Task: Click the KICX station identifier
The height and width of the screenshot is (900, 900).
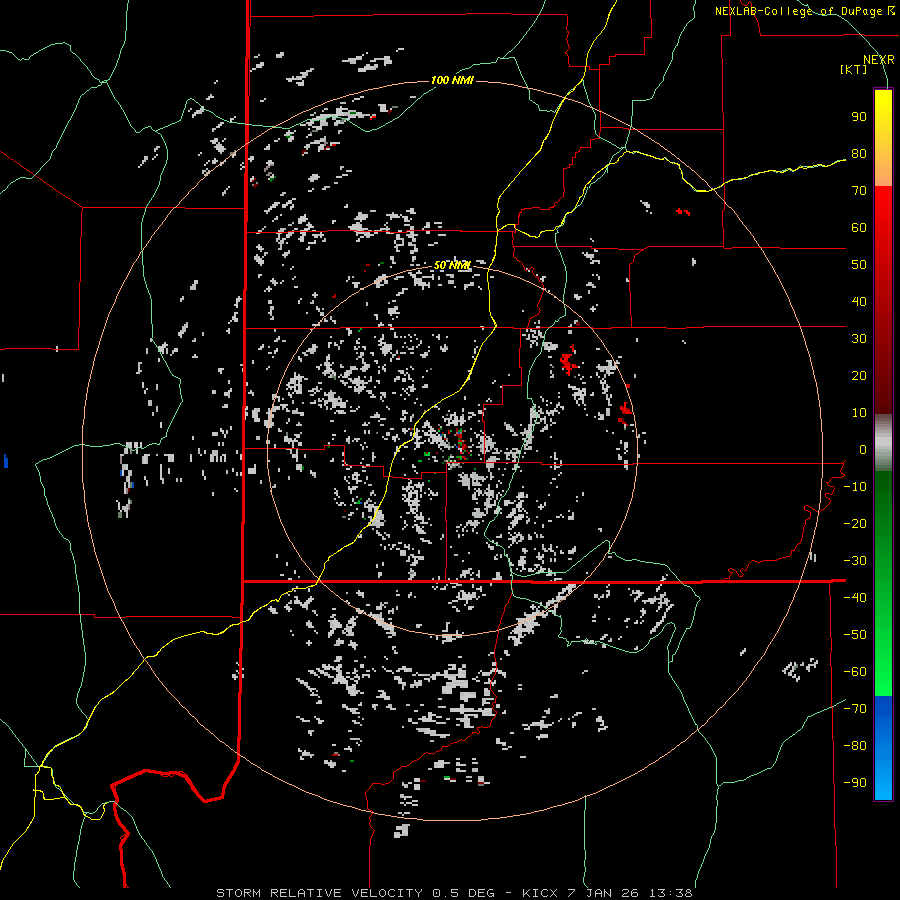Action: pos(540,893)
